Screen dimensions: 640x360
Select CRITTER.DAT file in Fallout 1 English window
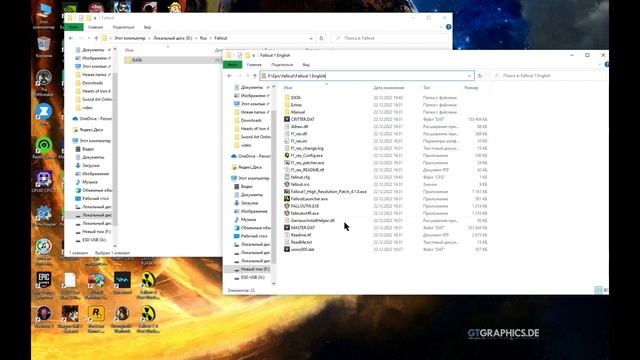pyautogui.click(x=302, y=119)
